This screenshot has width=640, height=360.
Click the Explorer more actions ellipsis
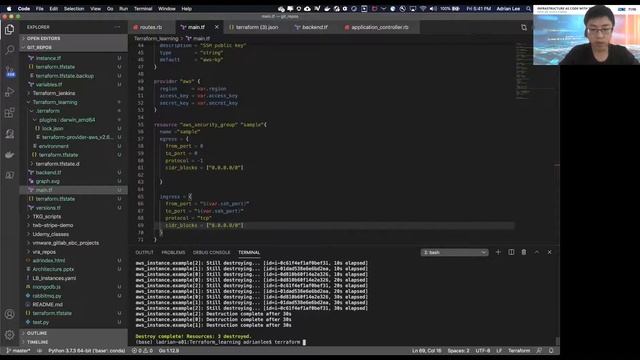click(118, 27)
